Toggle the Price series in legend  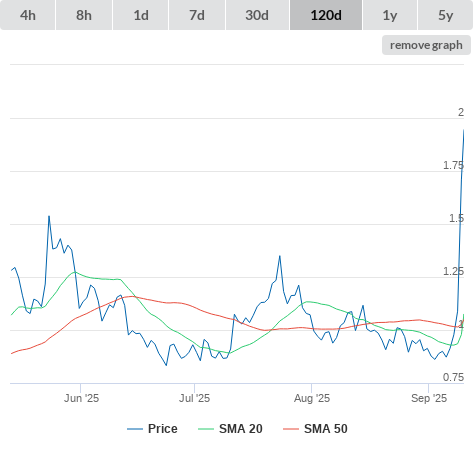tap(163, 429)
